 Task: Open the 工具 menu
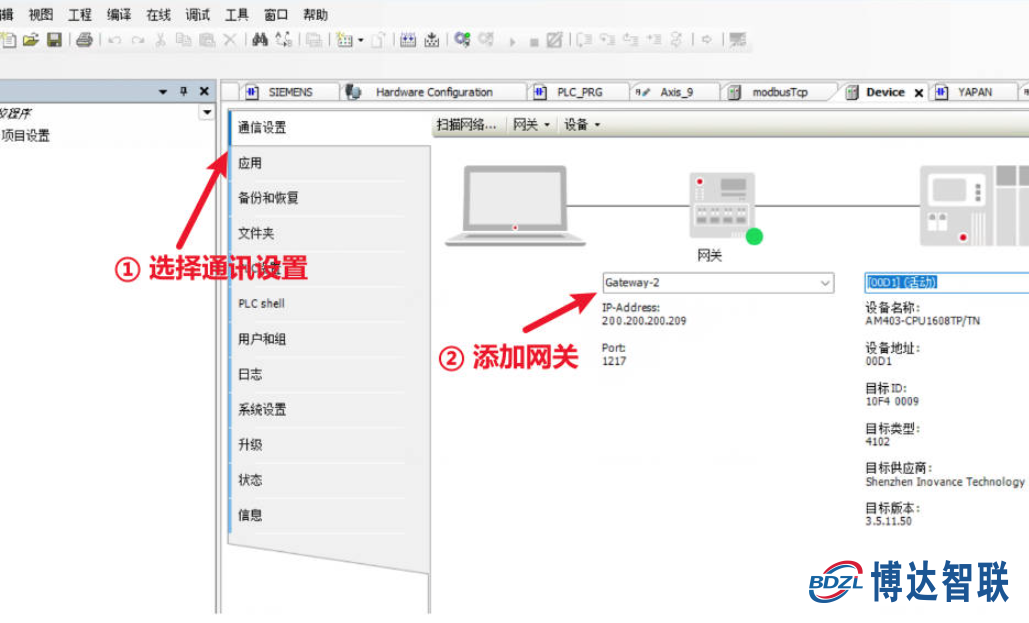[237, 14]
